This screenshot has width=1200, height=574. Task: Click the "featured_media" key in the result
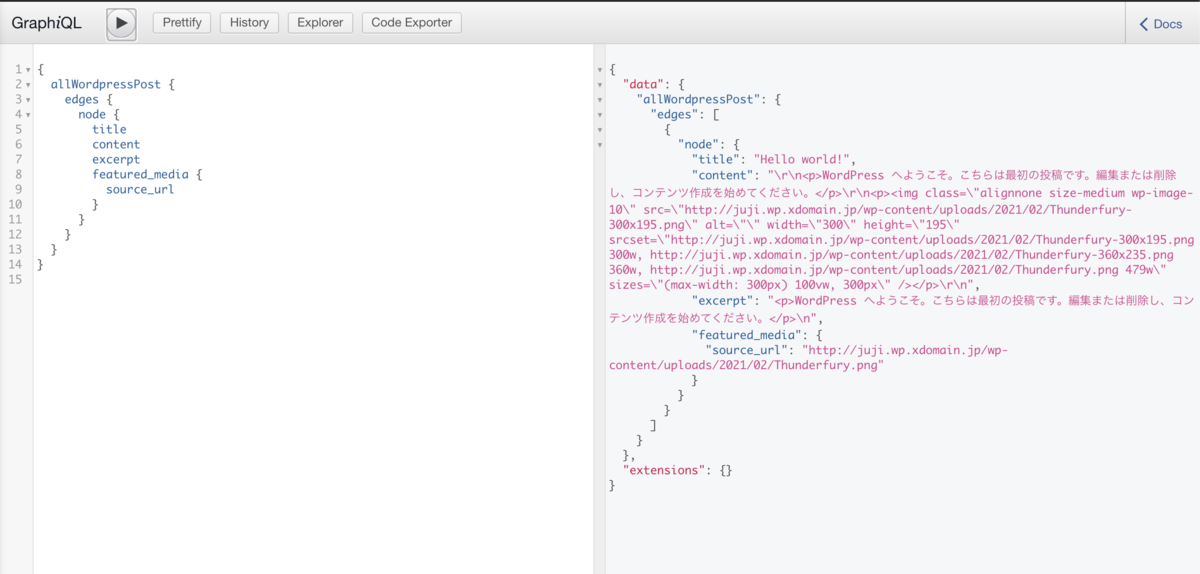[x=746, y=335]
